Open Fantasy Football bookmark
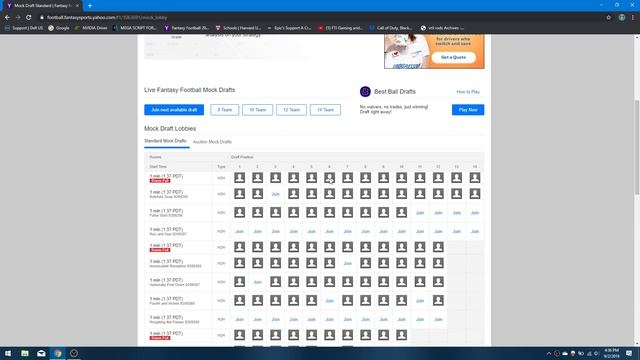This screenshot has height=360, width=640. (187, 28)
